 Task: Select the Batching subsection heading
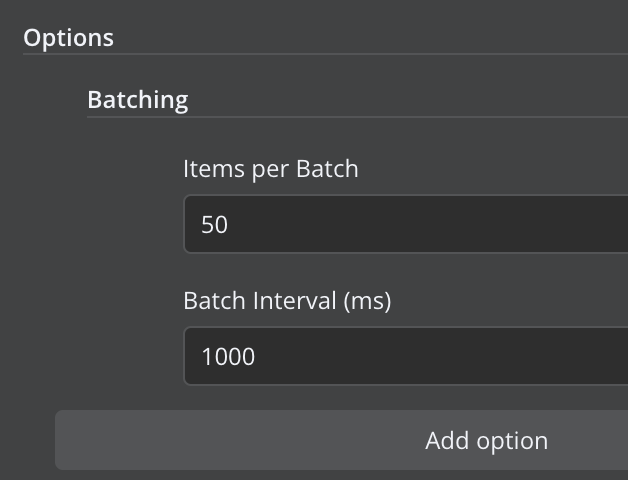click(138, 100)
